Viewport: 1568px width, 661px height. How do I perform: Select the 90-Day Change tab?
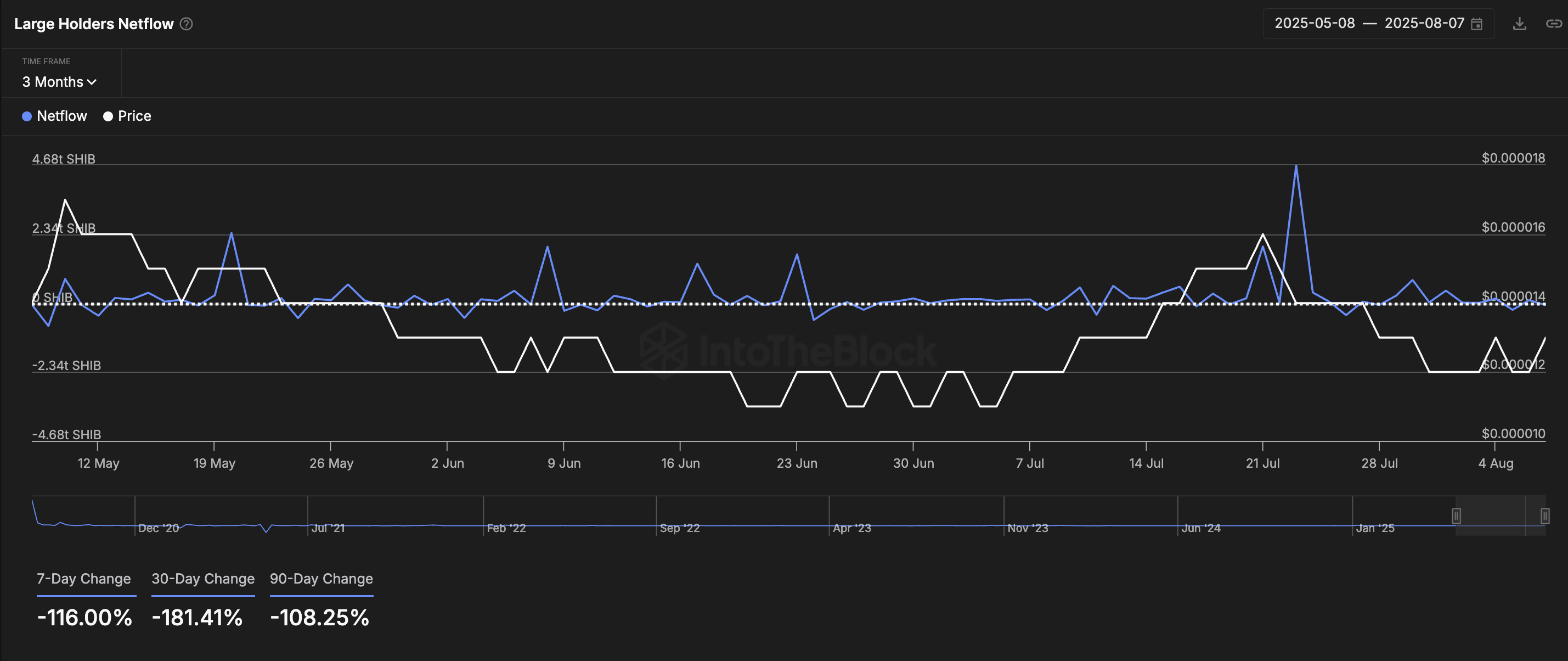point(321,579)
